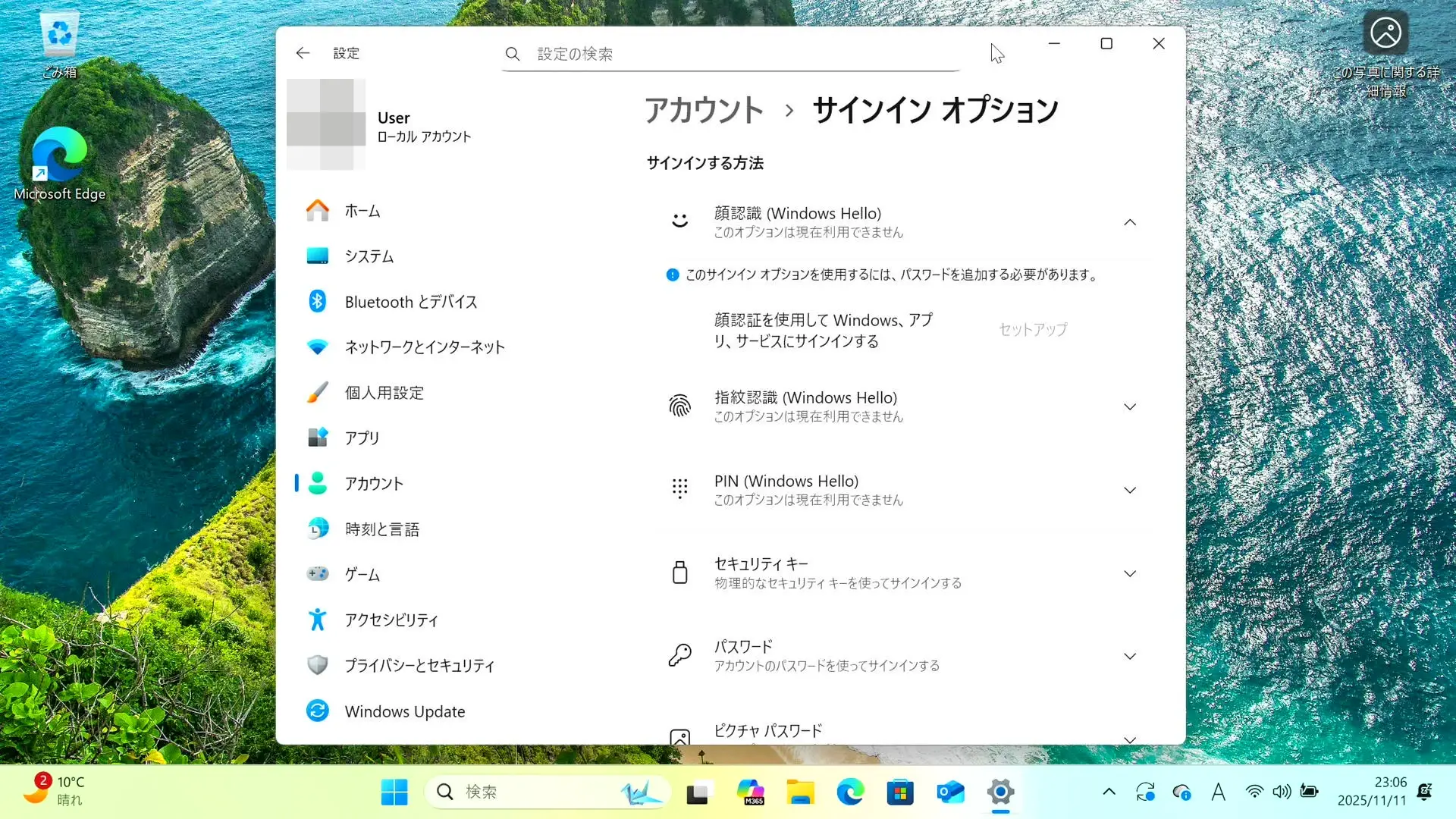Click the 設定の検索 search field

pyautogui.click(x=728, y=54)
